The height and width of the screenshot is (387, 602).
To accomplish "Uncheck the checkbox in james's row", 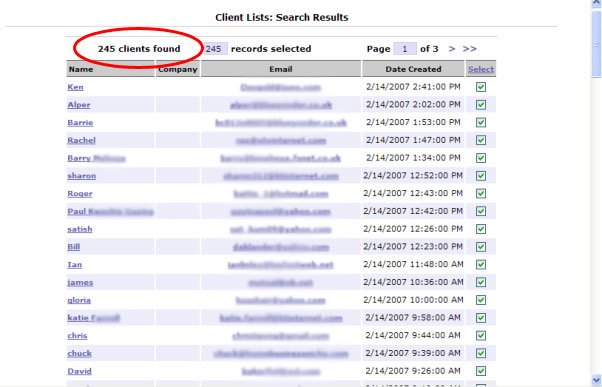I will pyautogui.click(x=481, y=282).
